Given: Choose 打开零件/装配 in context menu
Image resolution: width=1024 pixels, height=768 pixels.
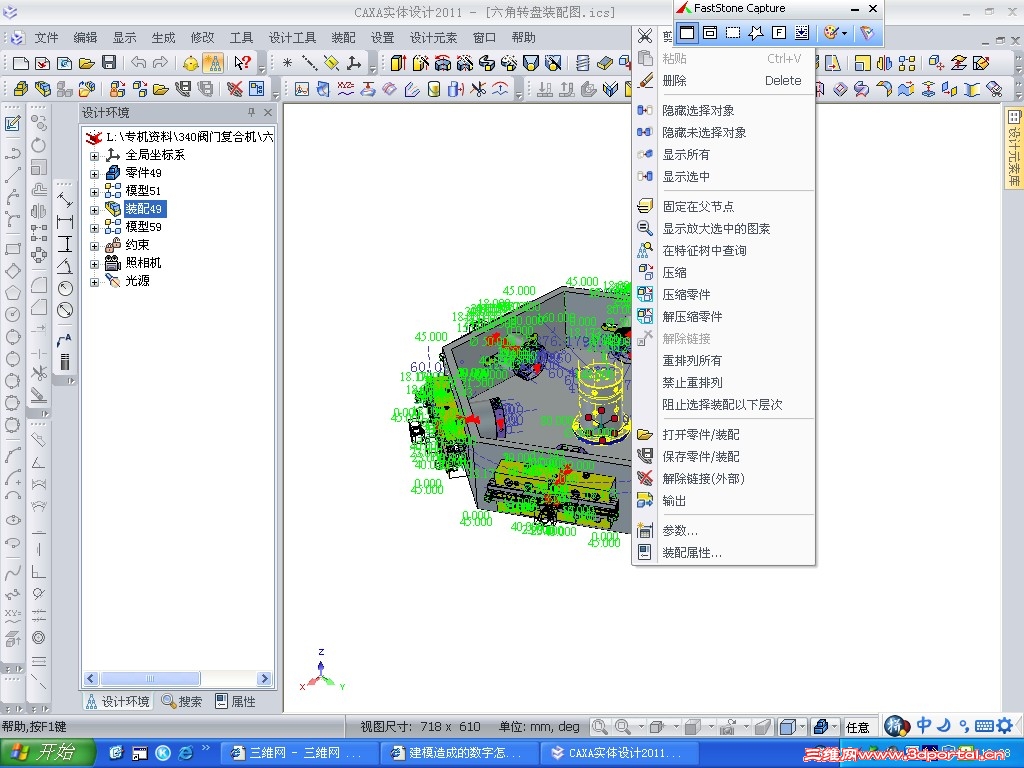Looking at the screenshot, I should (724, 435).
